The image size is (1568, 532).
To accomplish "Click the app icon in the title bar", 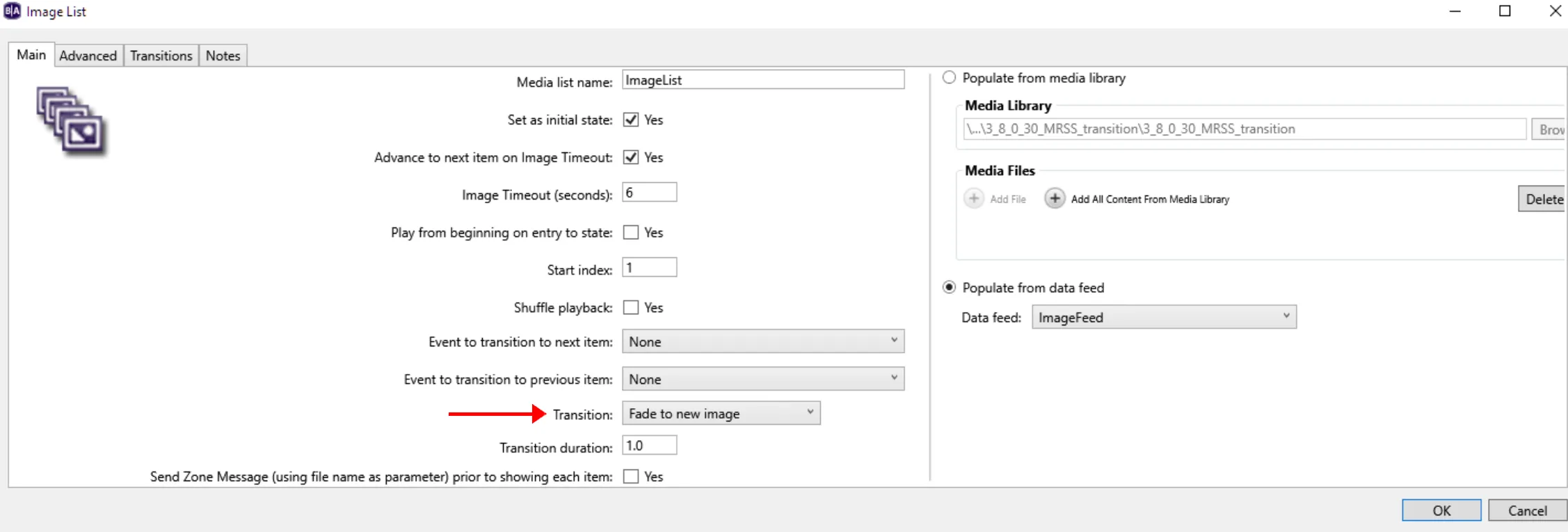I will pyautogui.click(x=13, y=12).
